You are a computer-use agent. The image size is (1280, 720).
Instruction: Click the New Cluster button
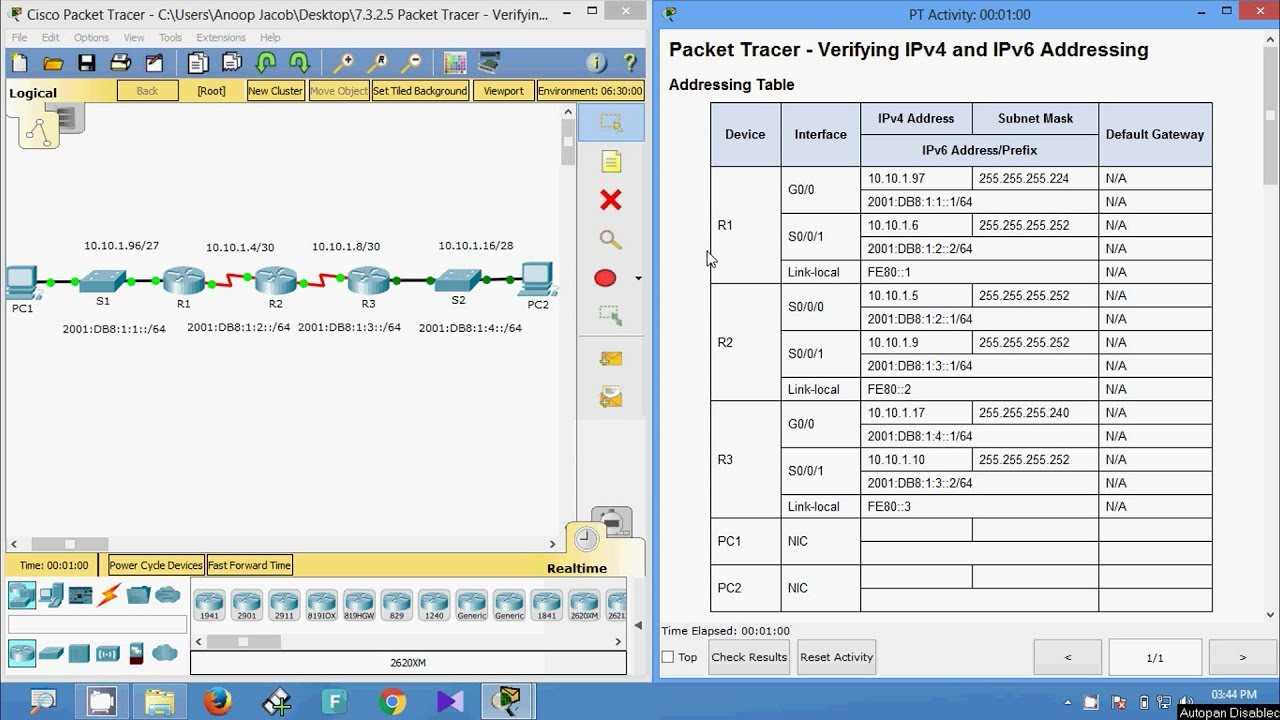point(275,91)
